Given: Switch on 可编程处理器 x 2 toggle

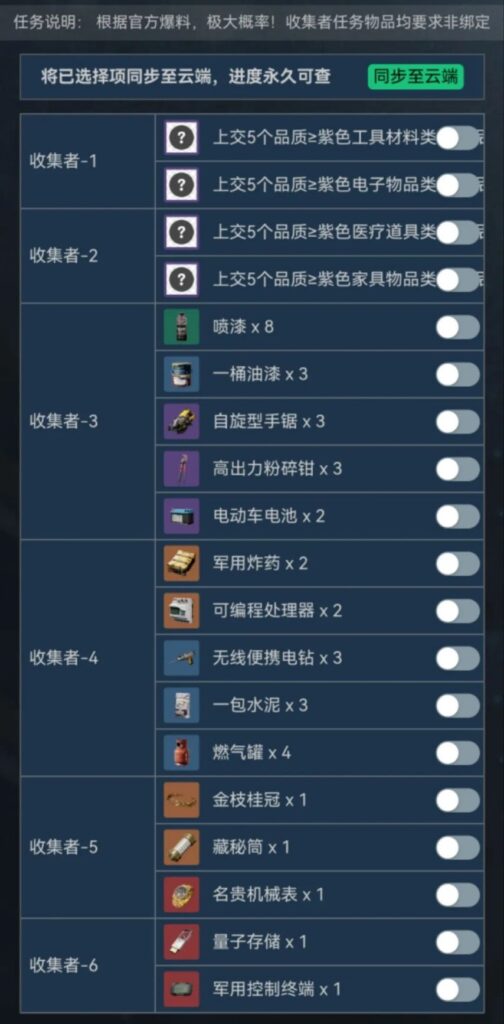Looking at the screenshot, I should (458, 611).
